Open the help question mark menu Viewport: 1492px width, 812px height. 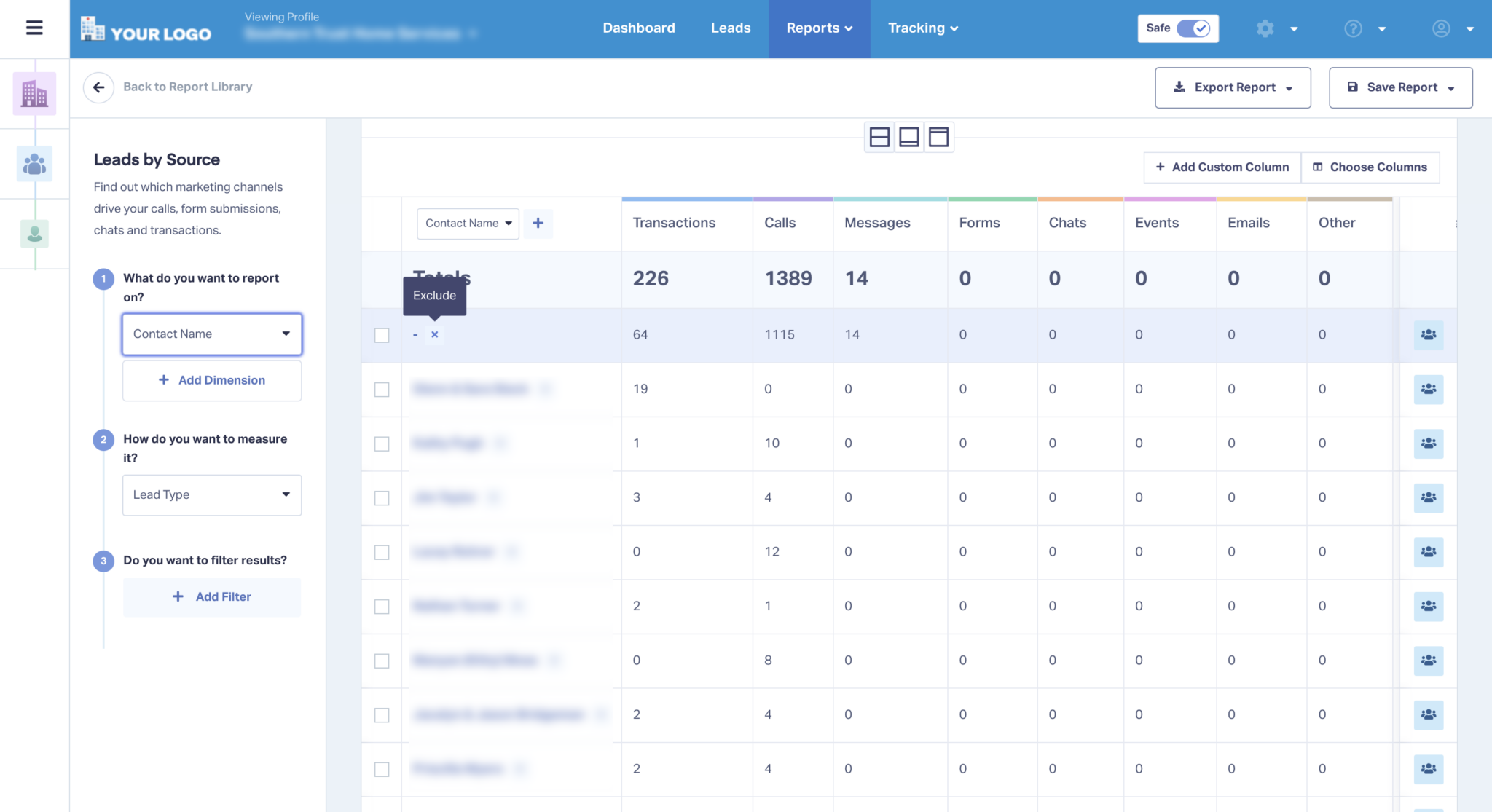[1353, 28]
